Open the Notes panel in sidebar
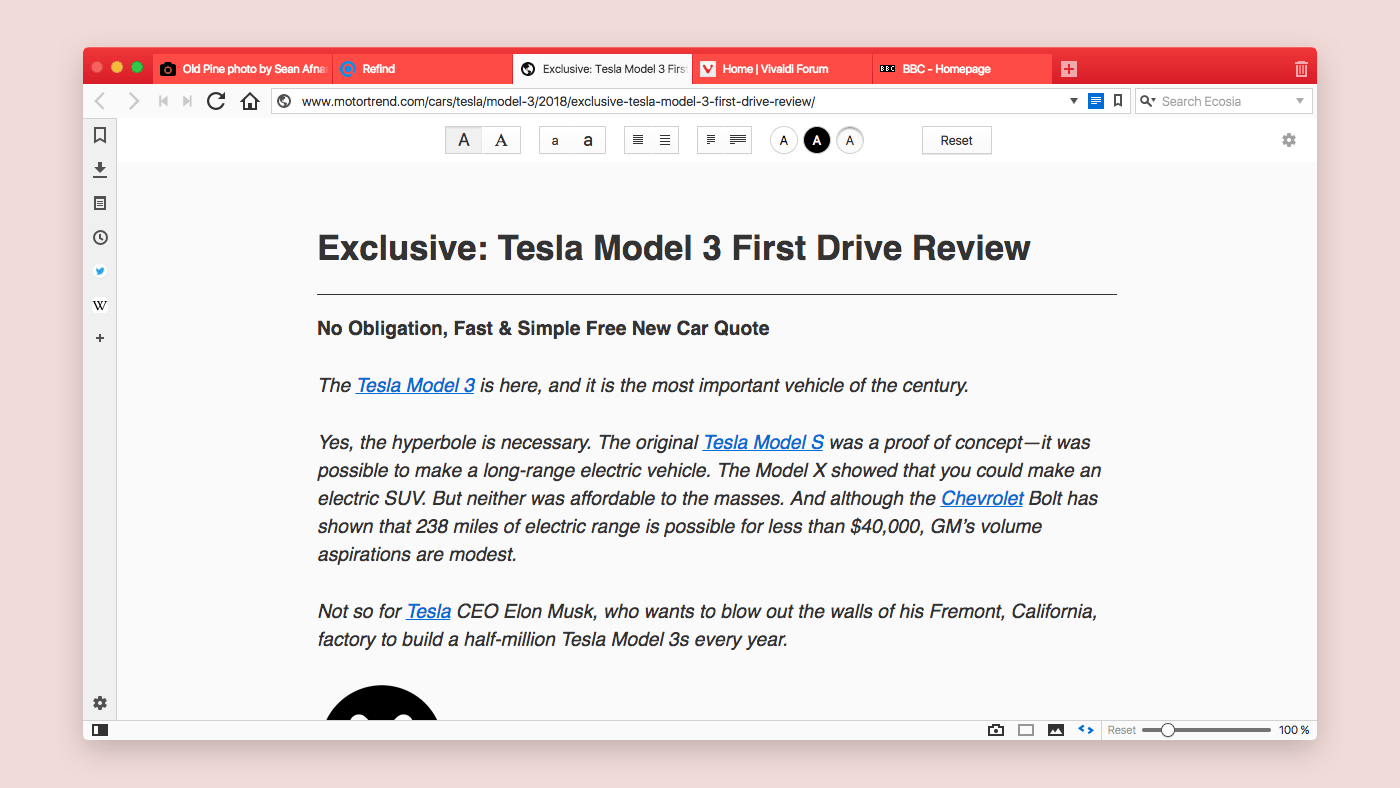Viewport: 1400px width, 788px height. click(100, 203)
